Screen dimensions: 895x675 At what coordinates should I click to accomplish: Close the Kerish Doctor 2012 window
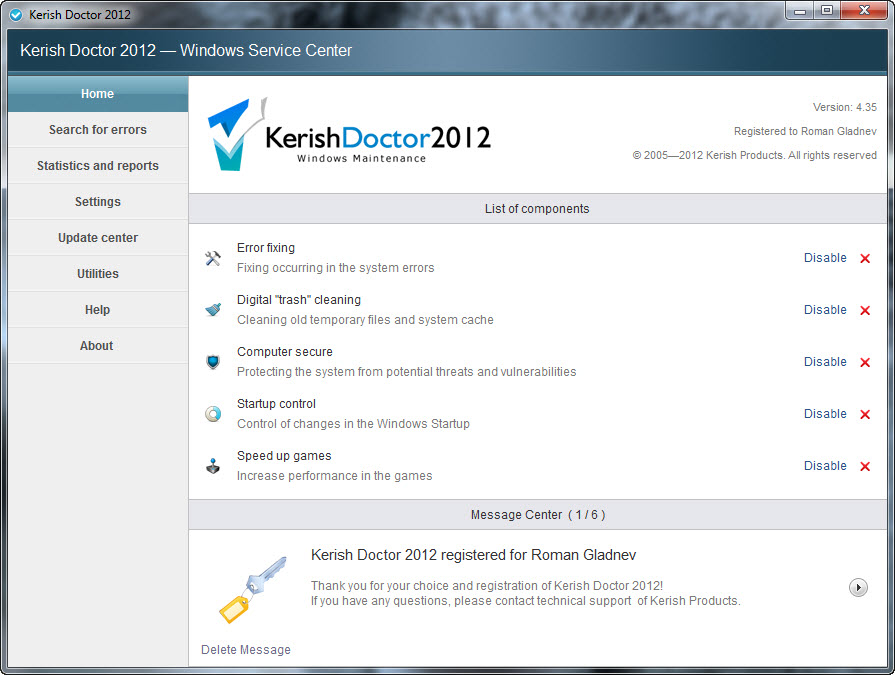pos(864,11)
